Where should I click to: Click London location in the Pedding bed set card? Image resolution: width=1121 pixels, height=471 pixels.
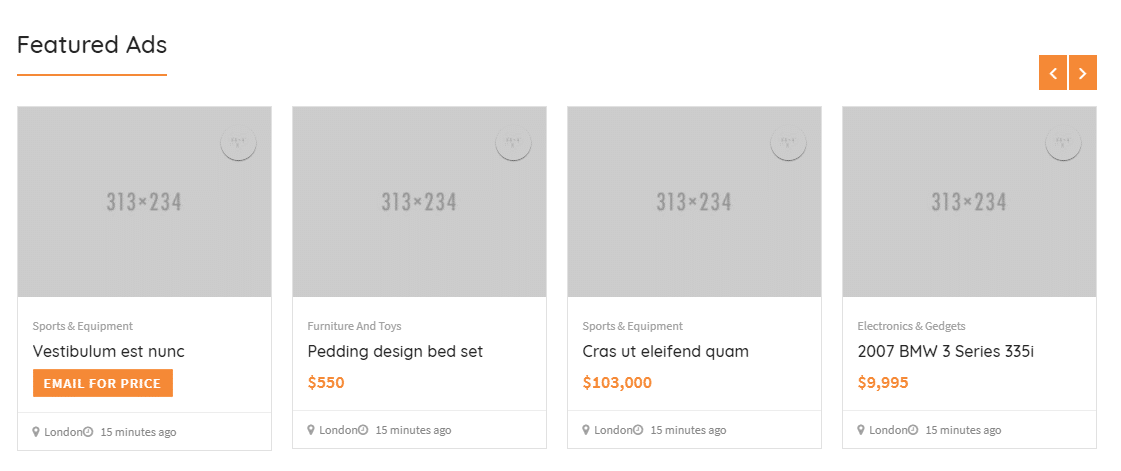pyautogui.click(x=338, y=430)
